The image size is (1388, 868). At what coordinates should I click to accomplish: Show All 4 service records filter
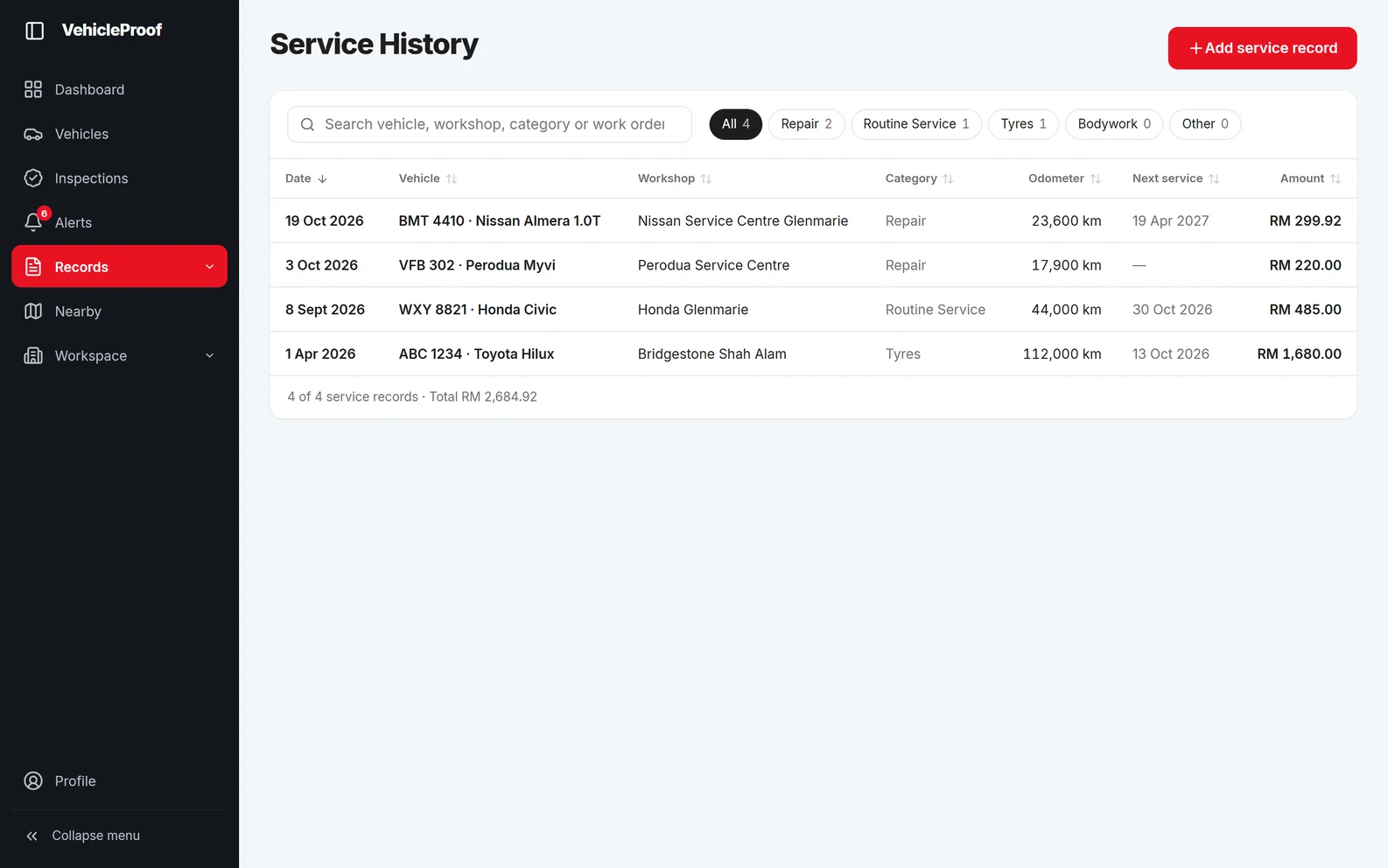tap(736, 124)
